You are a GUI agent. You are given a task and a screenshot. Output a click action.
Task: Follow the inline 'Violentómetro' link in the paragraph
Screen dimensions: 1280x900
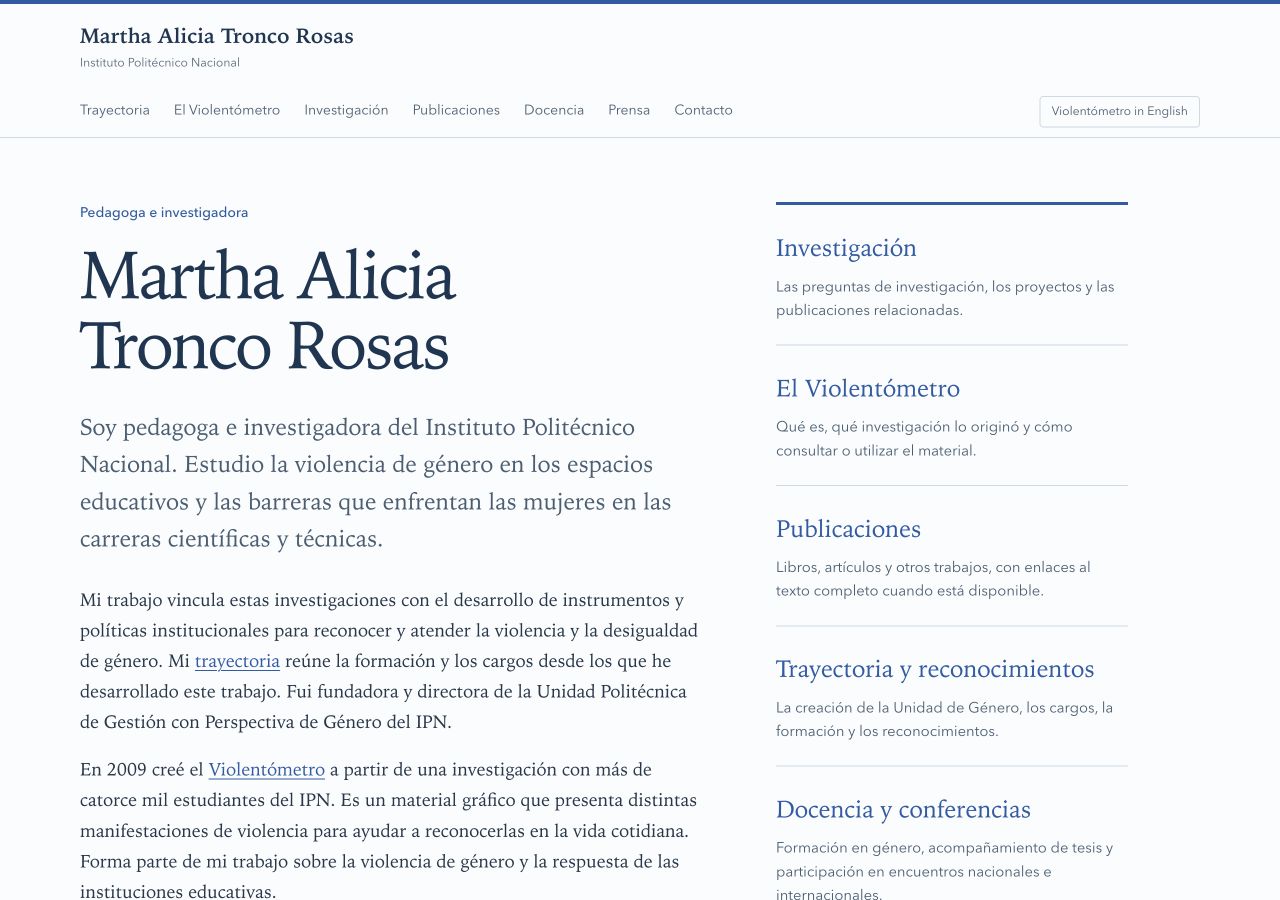[x=266, y=769]
